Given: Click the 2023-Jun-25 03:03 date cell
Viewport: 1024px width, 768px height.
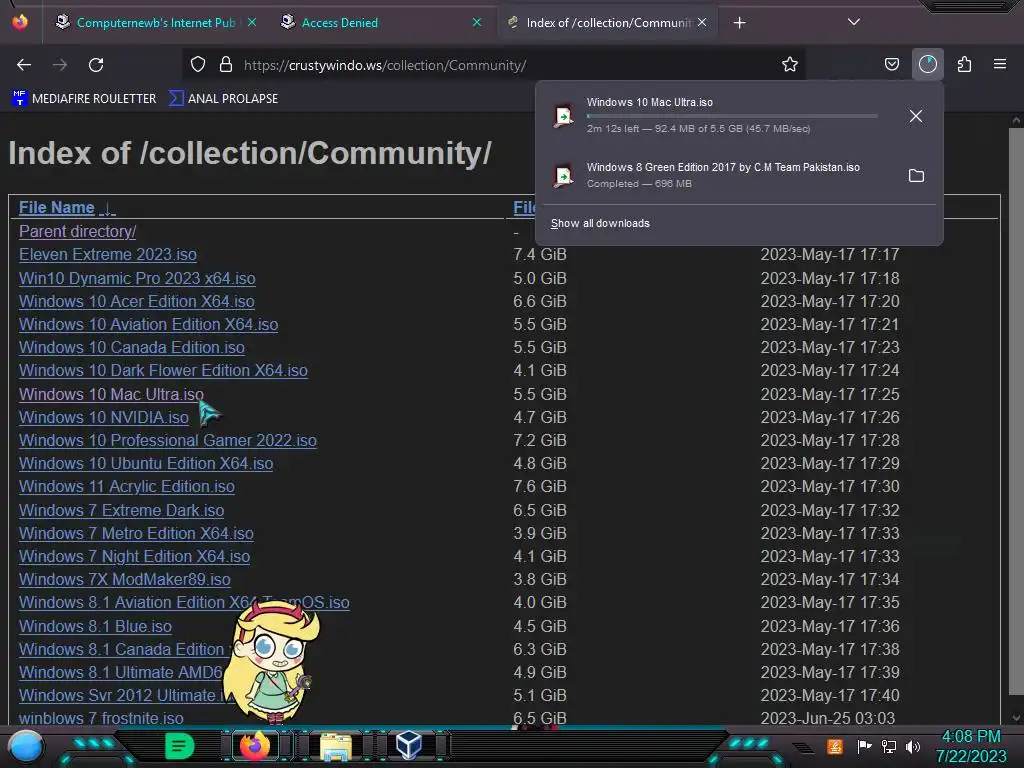Looking at the screenshot, I should 827,718.
